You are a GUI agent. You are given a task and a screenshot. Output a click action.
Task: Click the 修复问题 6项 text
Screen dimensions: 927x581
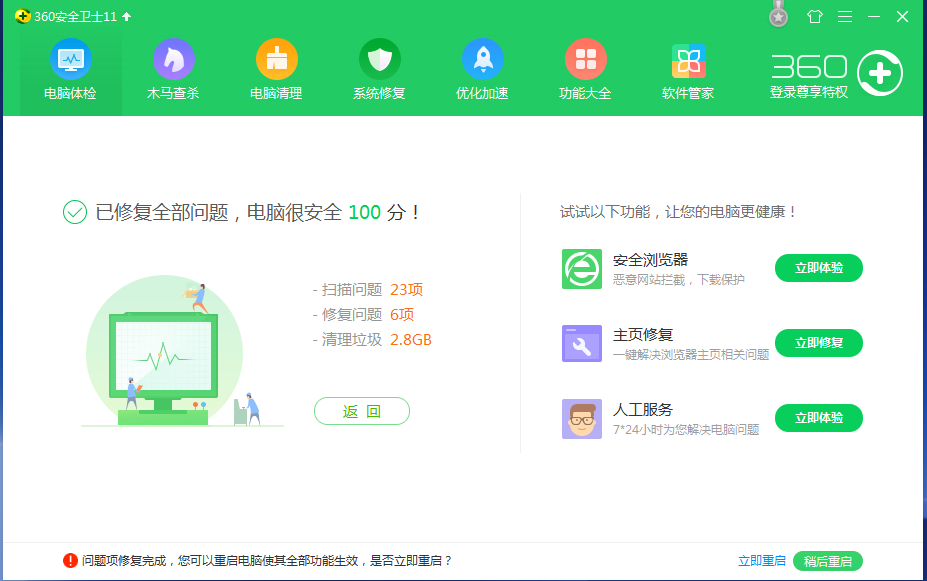[x=363, y=314]
